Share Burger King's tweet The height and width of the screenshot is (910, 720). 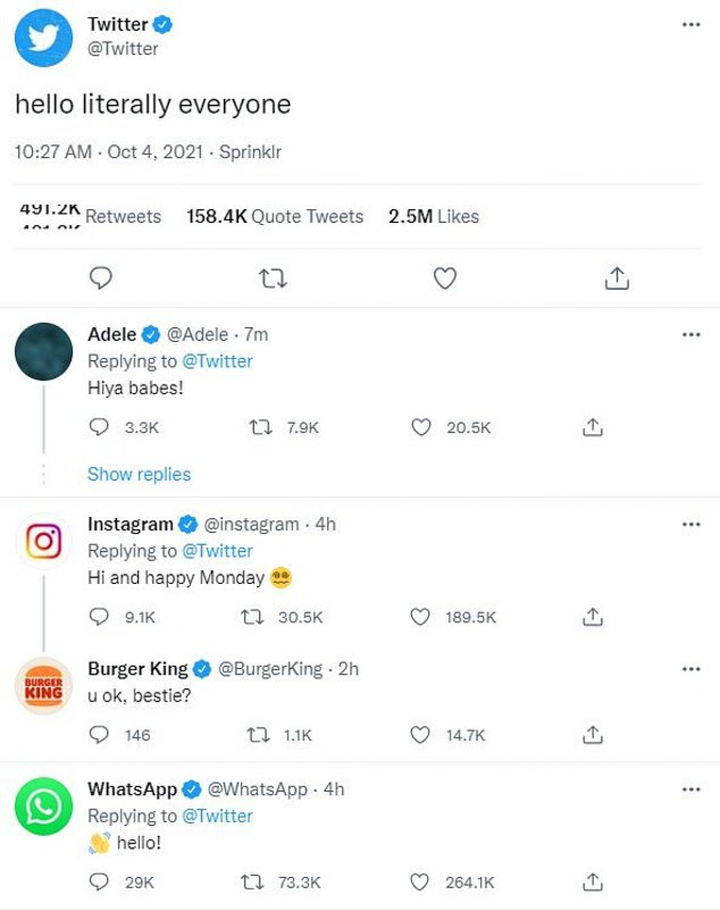(x=592, y=735)
